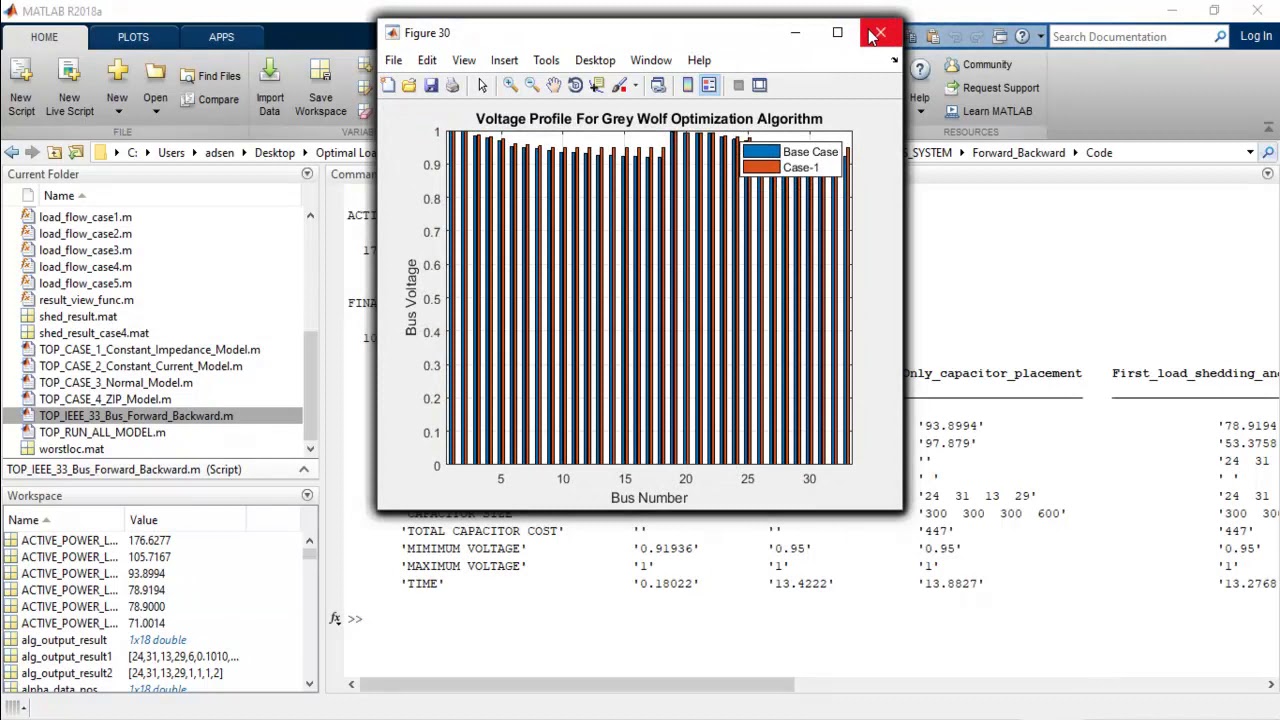Select alg_output_result variable in Workspace
The width and height of the screenshot is (1280, 720).
point(64,640)
